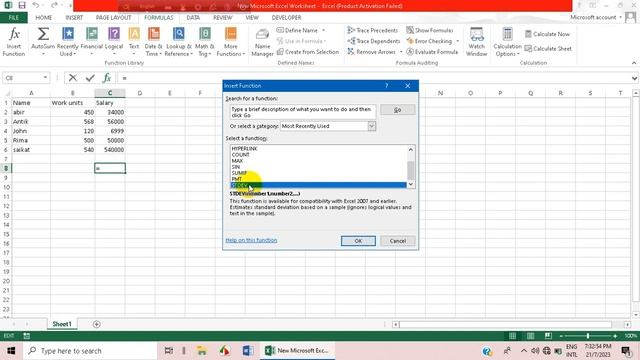Viewport: 640px width, 360px height.
Task: Toggle Show Formulas
Action: click(x=429, y=30)
